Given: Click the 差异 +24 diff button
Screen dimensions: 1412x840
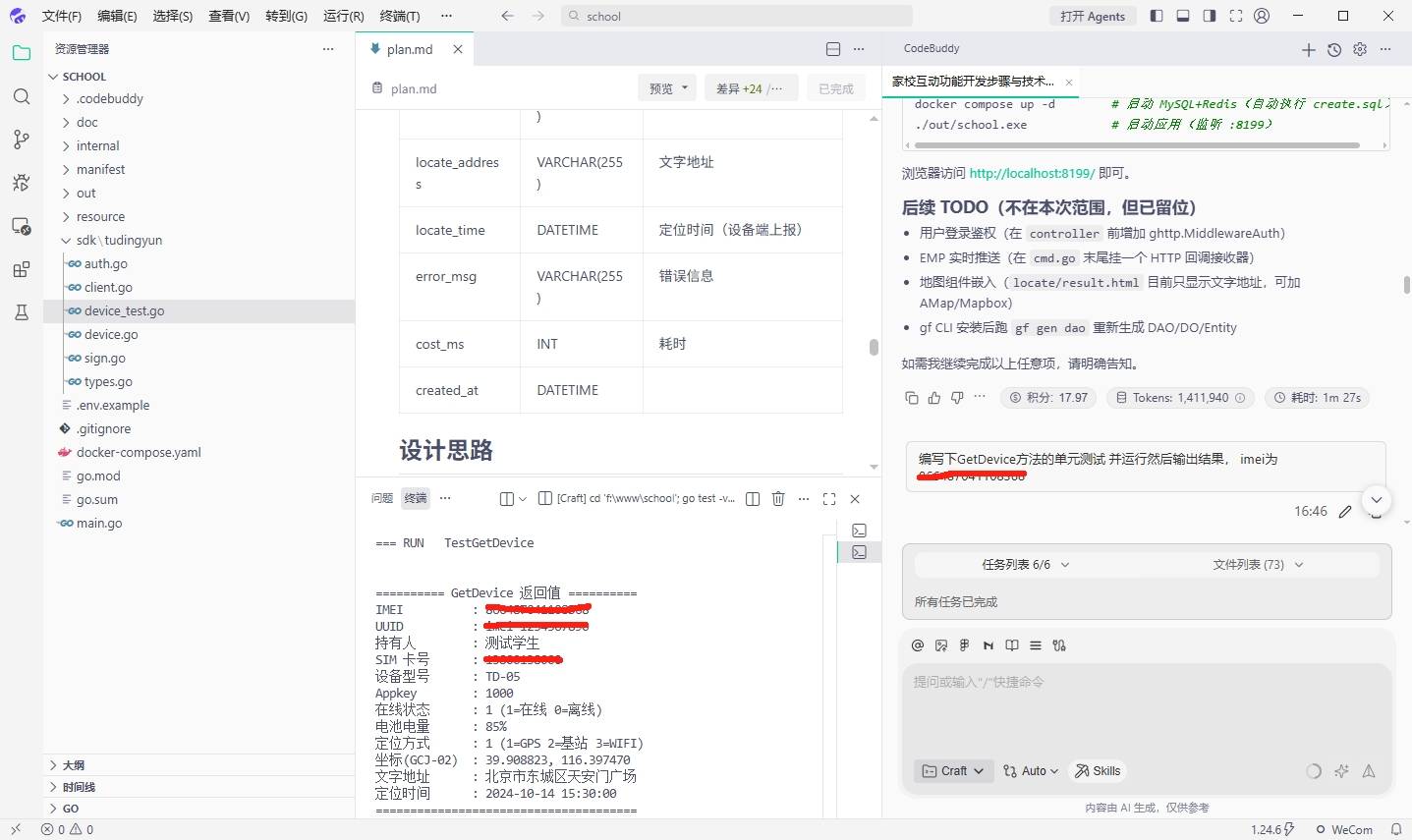Looking at the screenshot, I should 750,88.
